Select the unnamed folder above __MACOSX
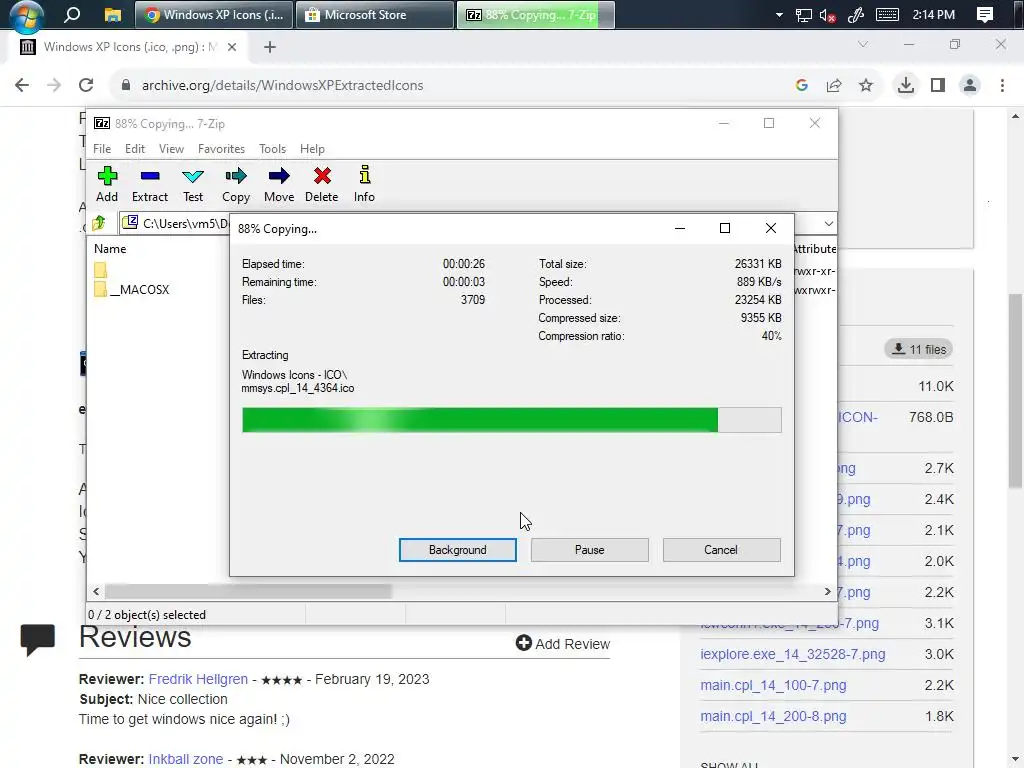The width and height of the screenshot is (1024, 768). click(x=101, y=270)
